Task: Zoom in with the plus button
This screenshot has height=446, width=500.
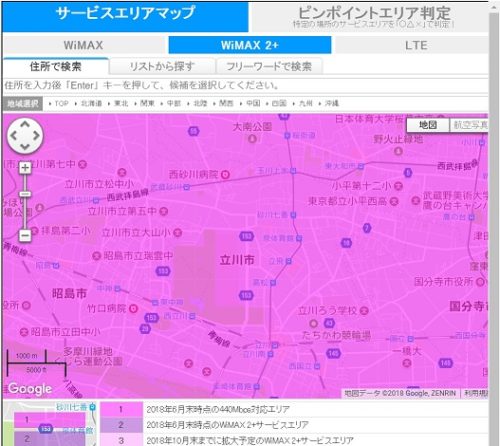Action: [x=25, y=168]
